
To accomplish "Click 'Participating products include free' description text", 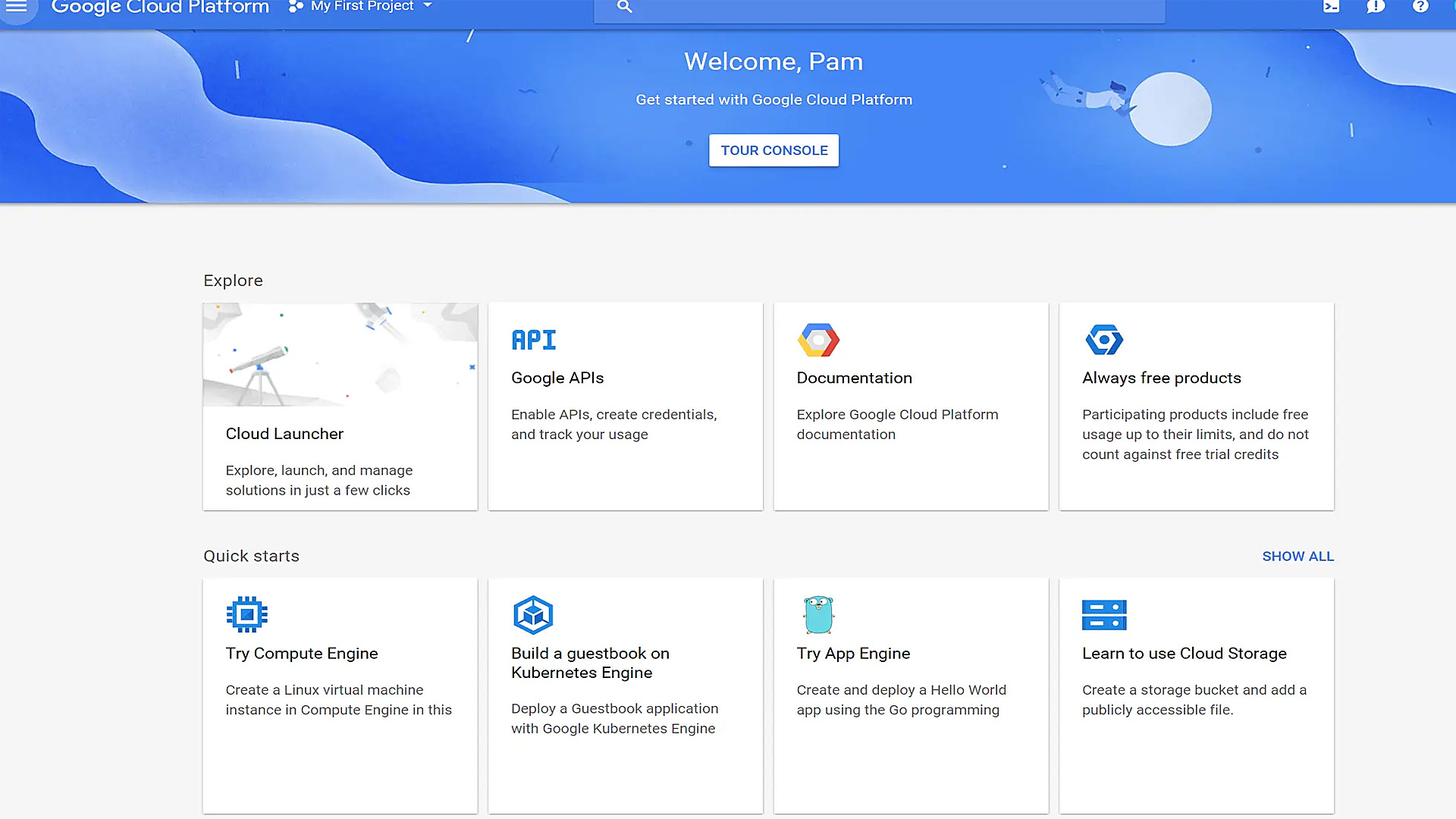I will (1195, 435).
